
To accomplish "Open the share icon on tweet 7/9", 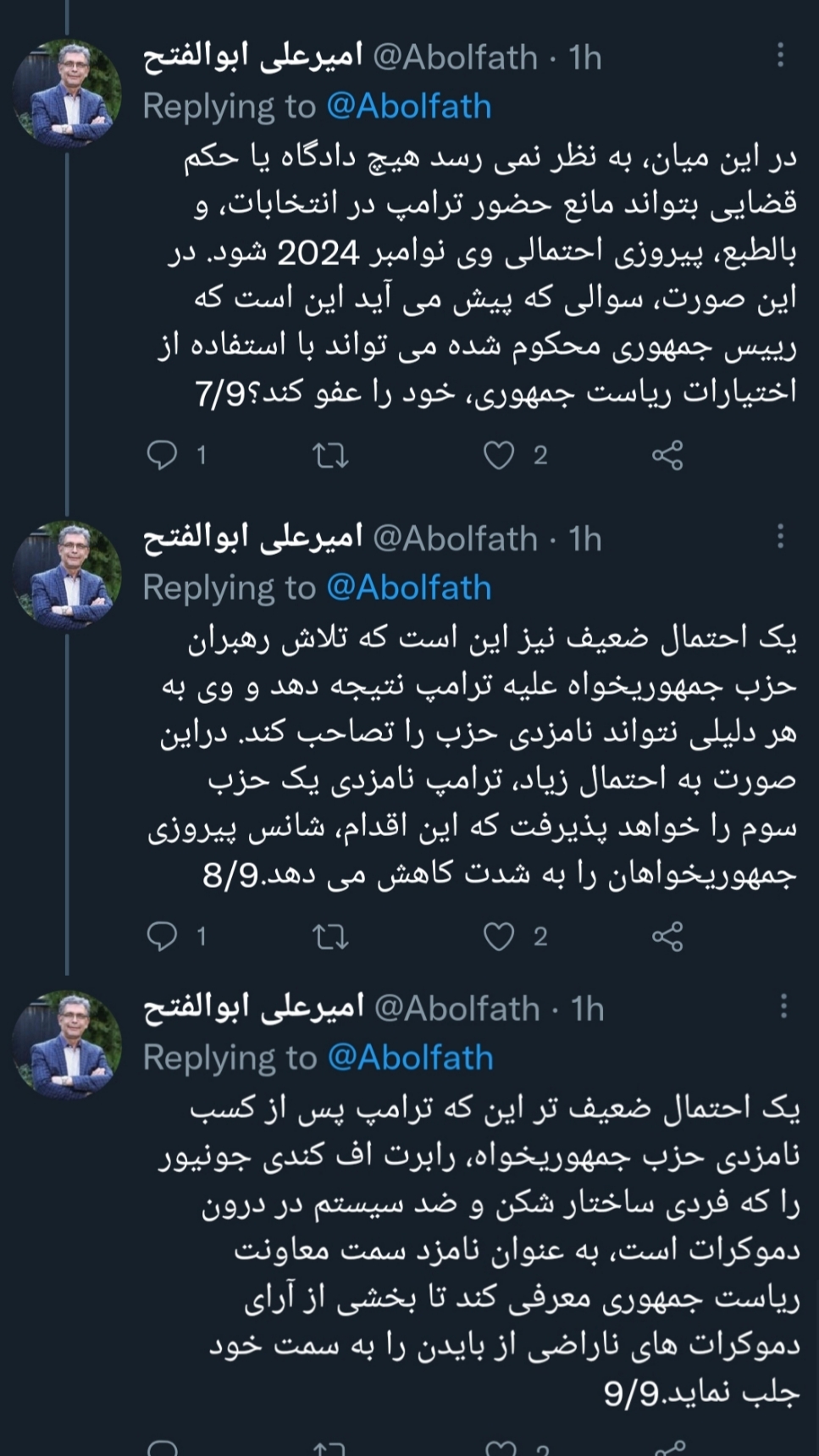I will [669, 456].
